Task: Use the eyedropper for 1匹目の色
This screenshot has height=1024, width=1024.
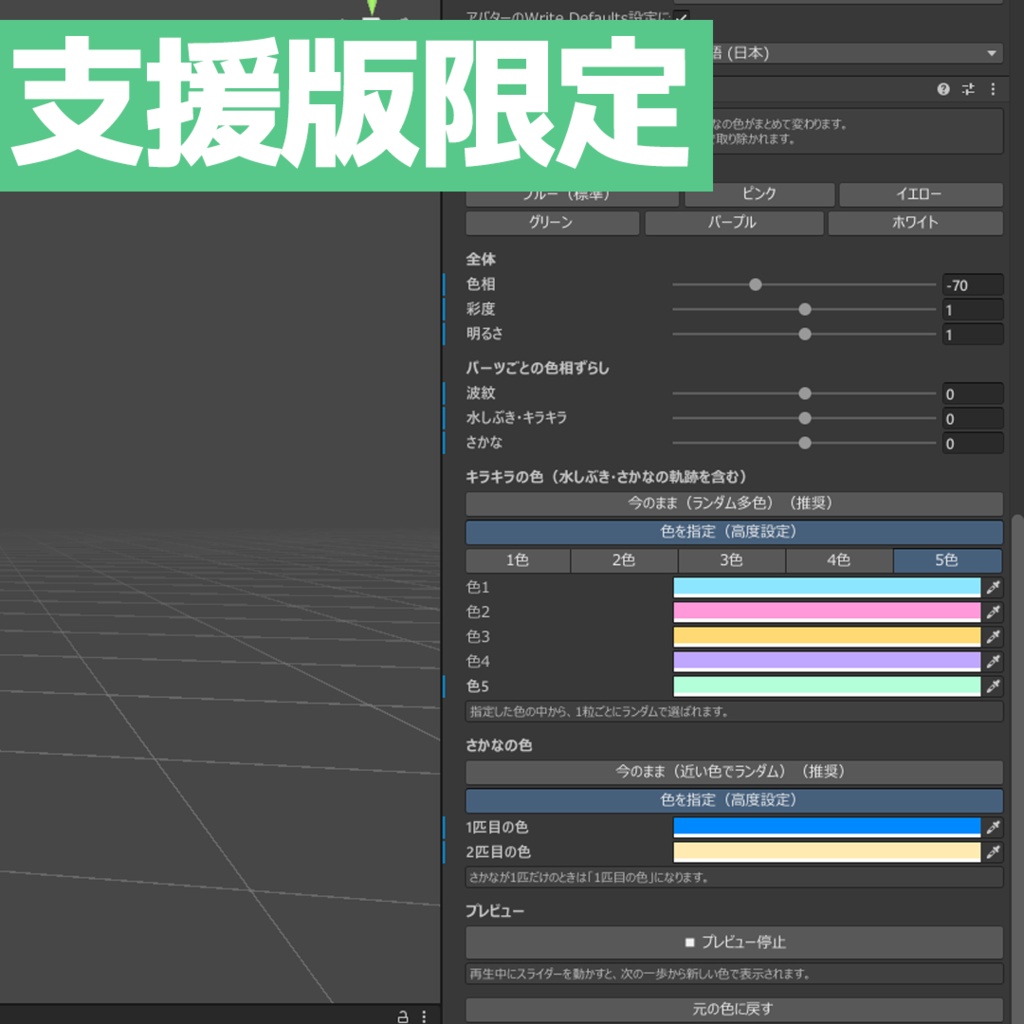Action: click(x=993, y=827)
